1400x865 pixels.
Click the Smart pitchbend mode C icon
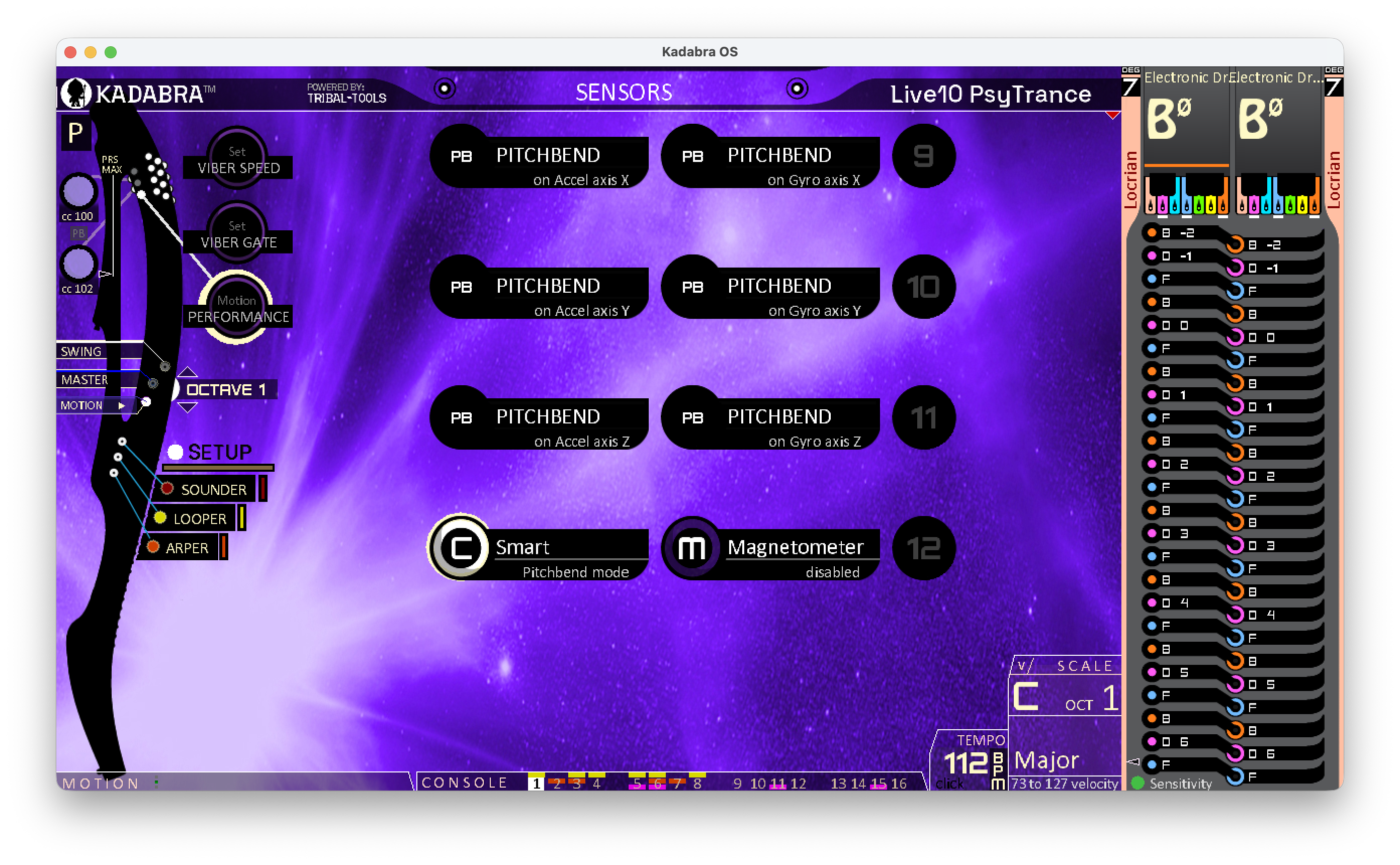tap(460, 548)
